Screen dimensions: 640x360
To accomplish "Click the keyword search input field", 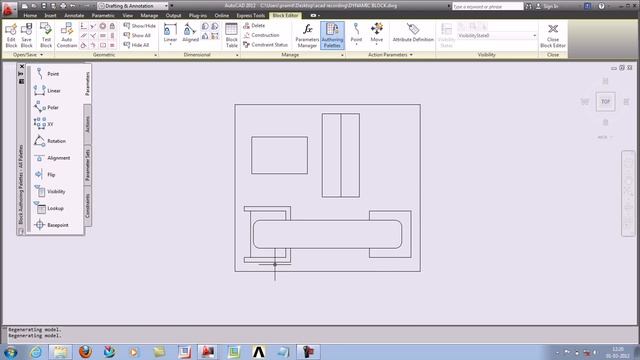I will 487,7.
